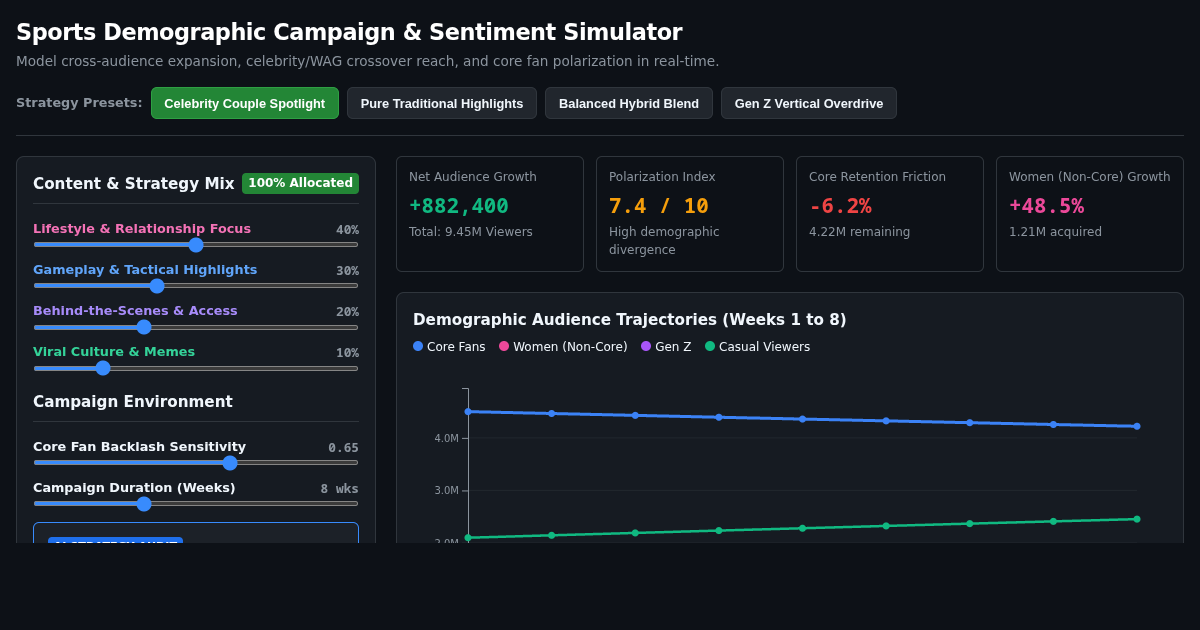Click the 3.0M y-axis label

pos(446,490)
